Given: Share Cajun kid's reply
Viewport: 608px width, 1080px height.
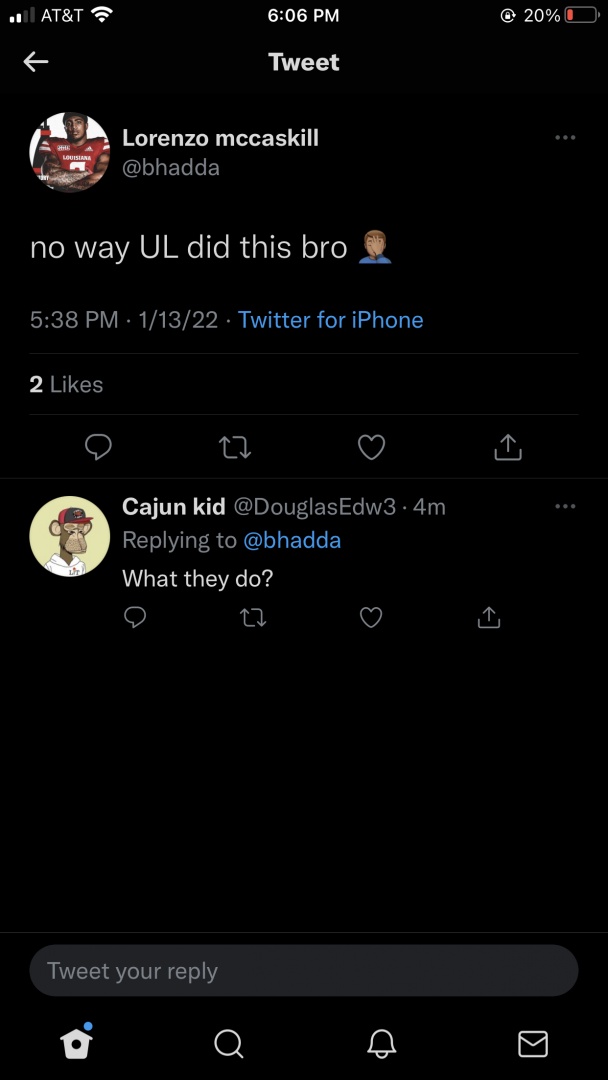Looking at the screenshot, I should [488, 618].
